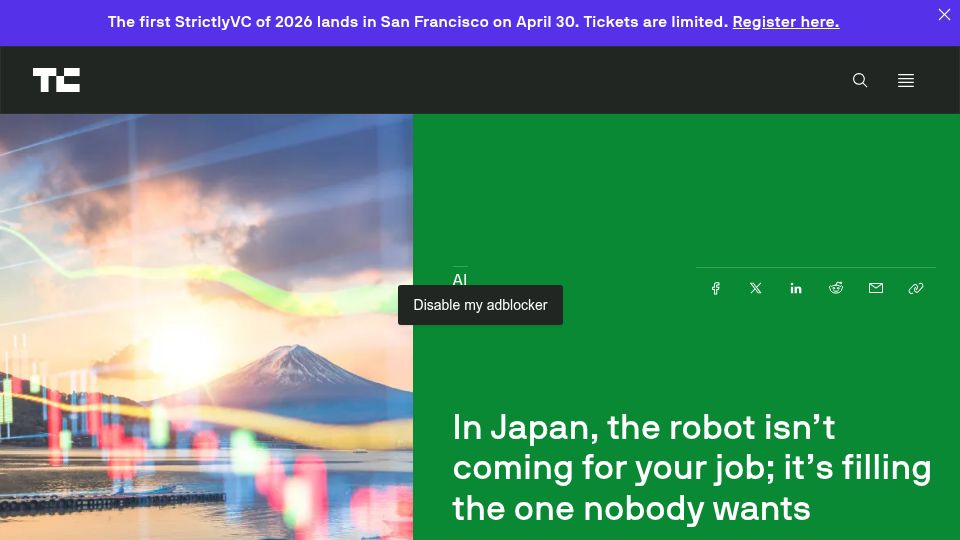The height and width of the screenshot is (540, 960).
Task: Share the article via email icon
Action: coord(876,288)
